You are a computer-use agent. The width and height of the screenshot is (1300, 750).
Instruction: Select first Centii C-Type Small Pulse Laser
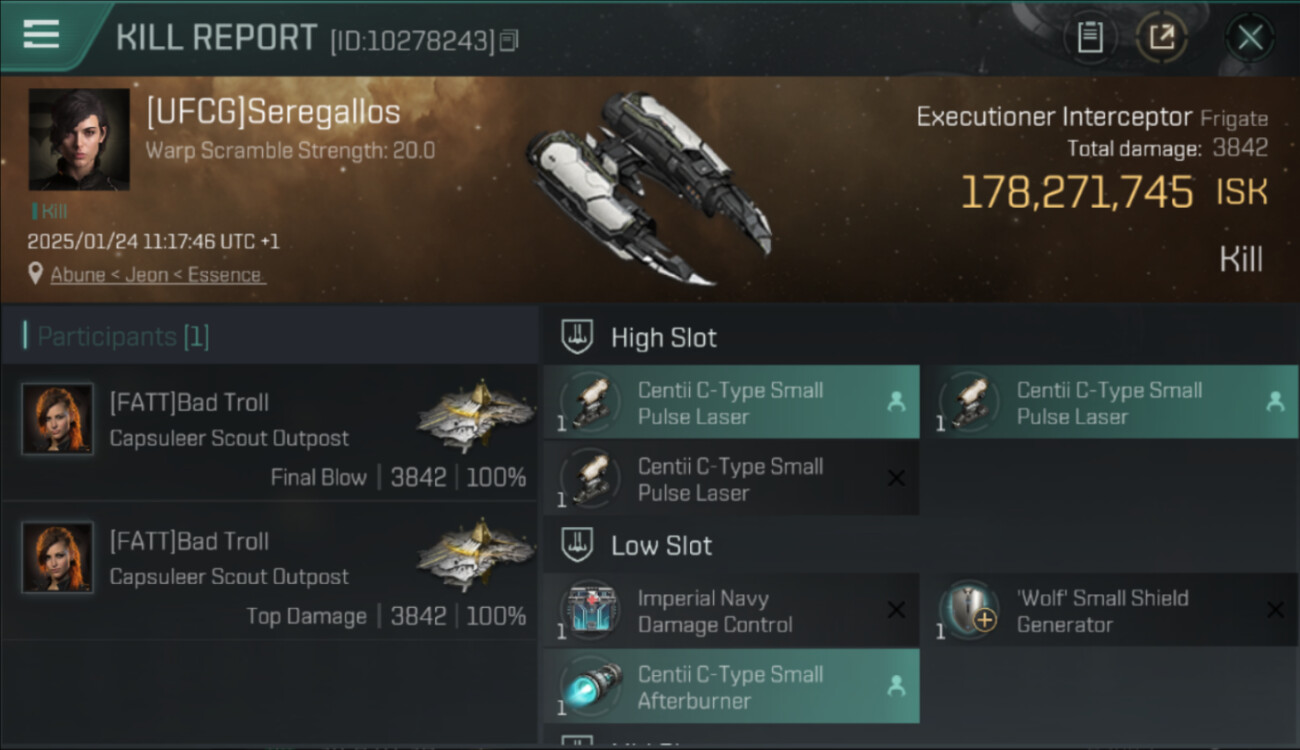tap(730, 403)
